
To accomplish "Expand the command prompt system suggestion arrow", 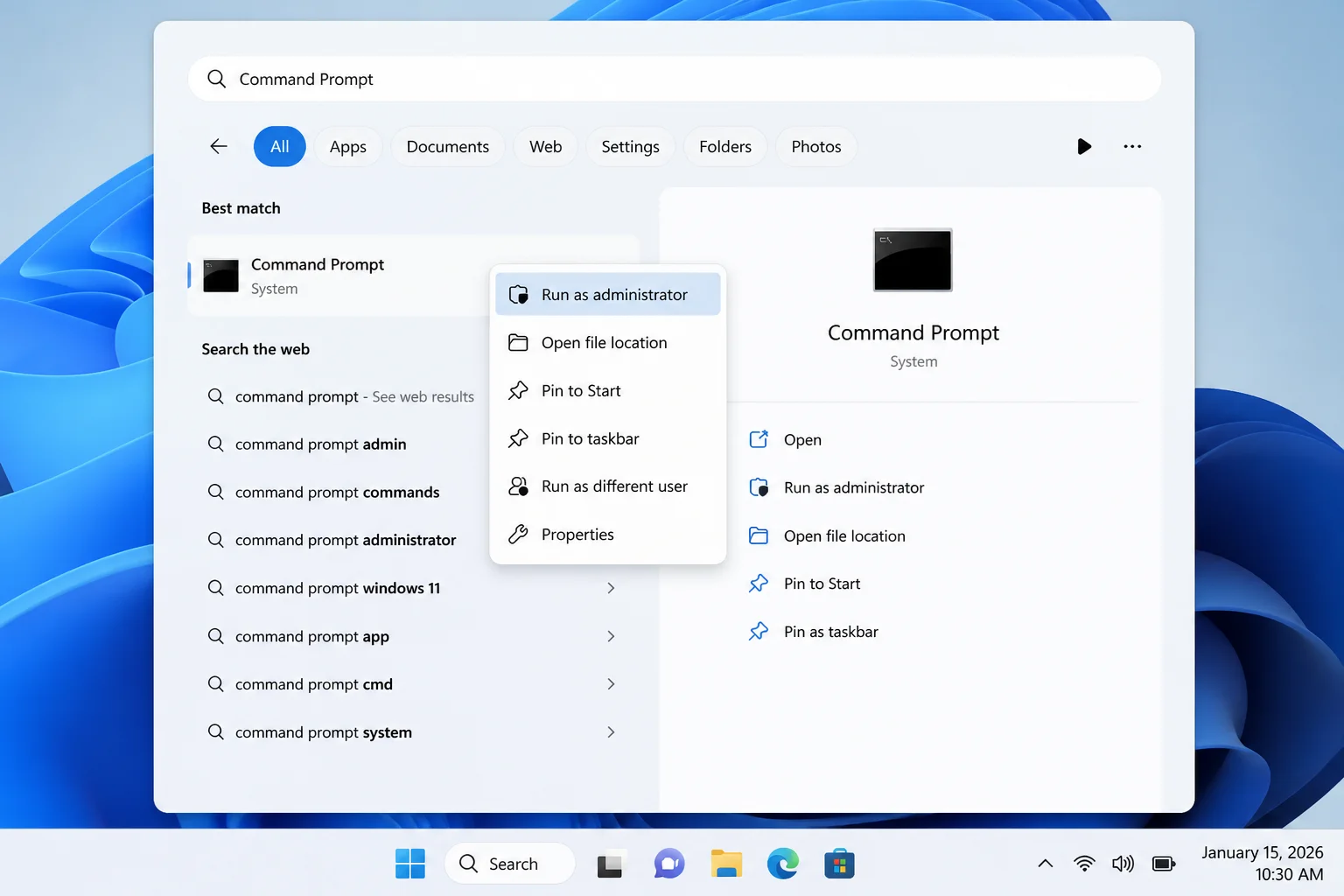I will tap(611, 731).
